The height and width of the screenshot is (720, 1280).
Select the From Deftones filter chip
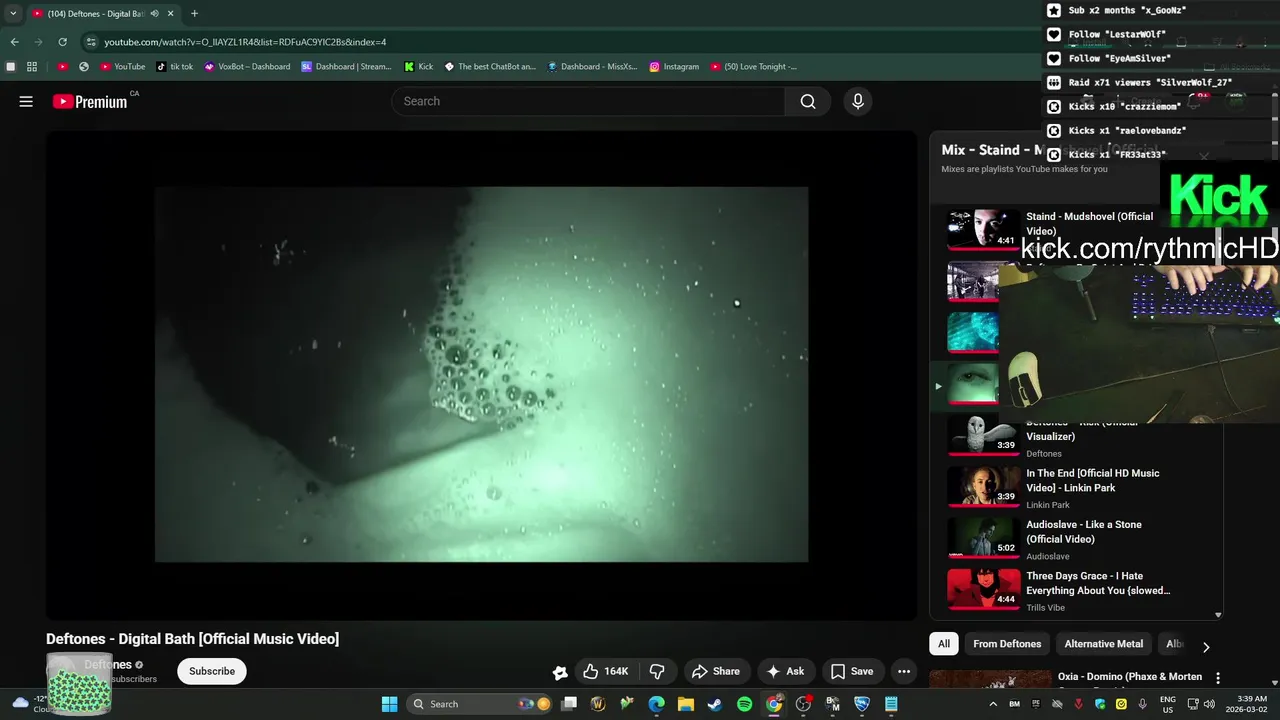(1007, 644)
